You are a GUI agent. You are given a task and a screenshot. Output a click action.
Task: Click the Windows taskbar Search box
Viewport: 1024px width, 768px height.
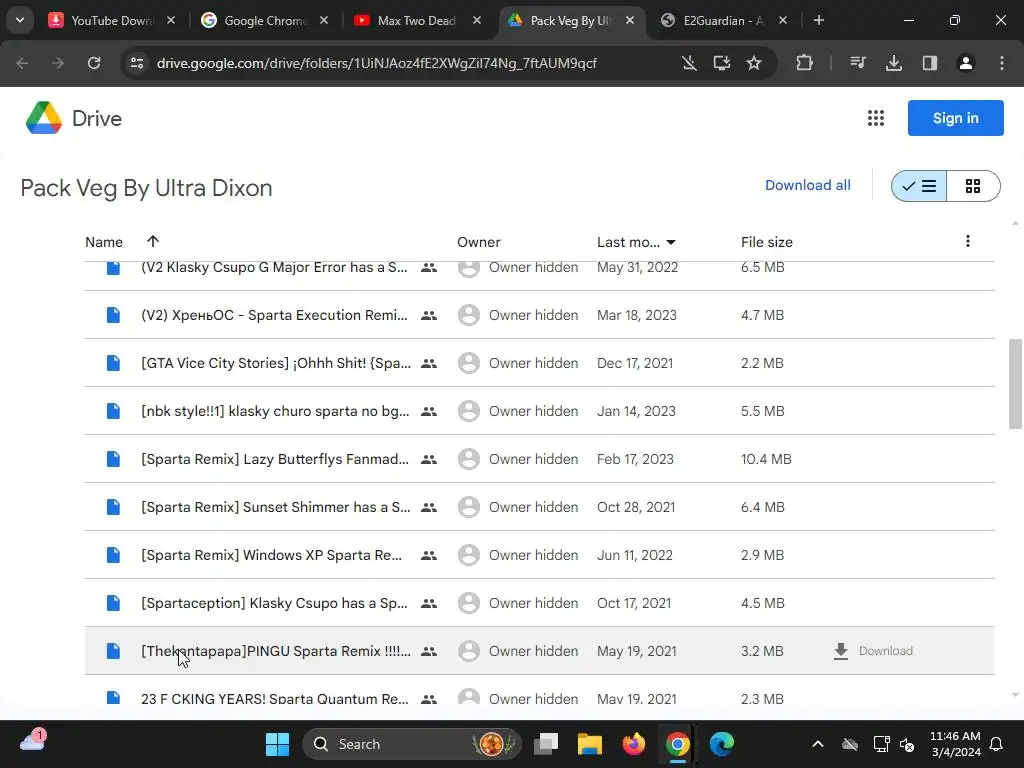411,744
